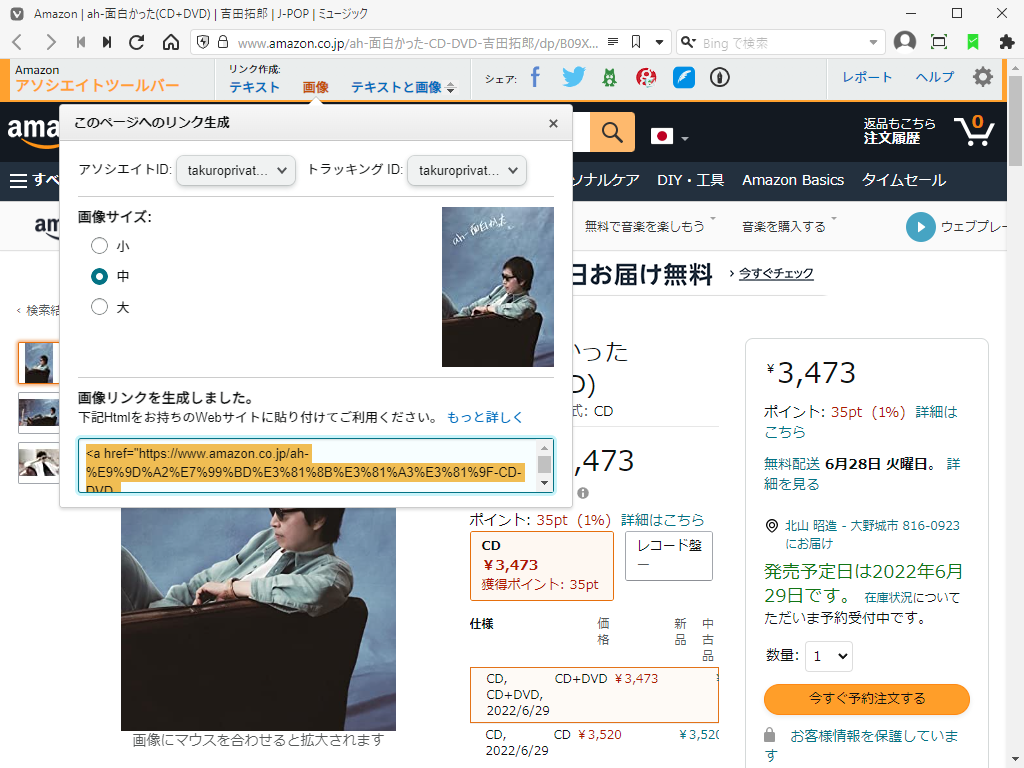The image size is (1024, 768).
Task: Click the green owl share icon
Action: point(609,78)
